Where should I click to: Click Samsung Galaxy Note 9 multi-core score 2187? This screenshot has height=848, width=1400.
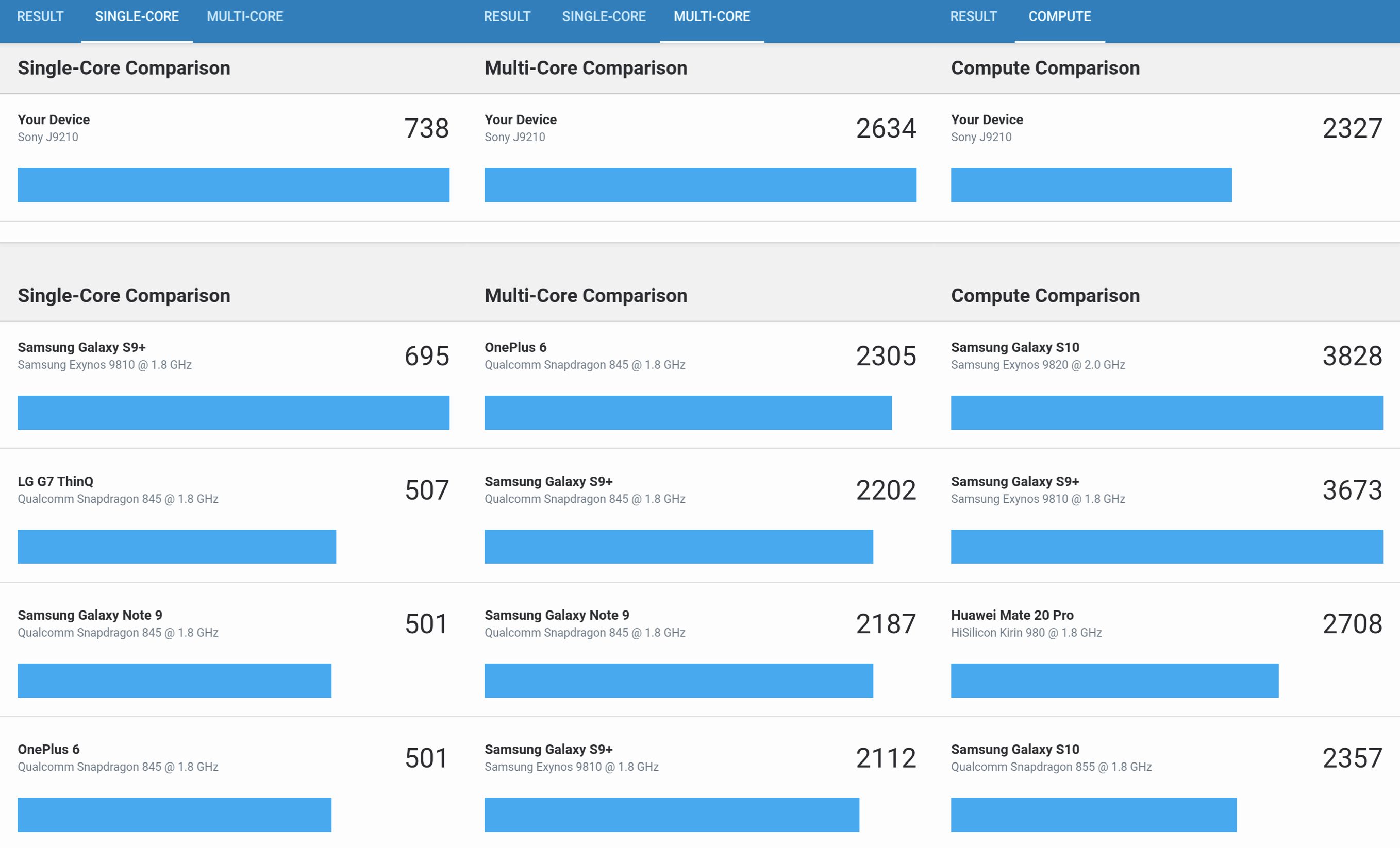coord(886,624)
